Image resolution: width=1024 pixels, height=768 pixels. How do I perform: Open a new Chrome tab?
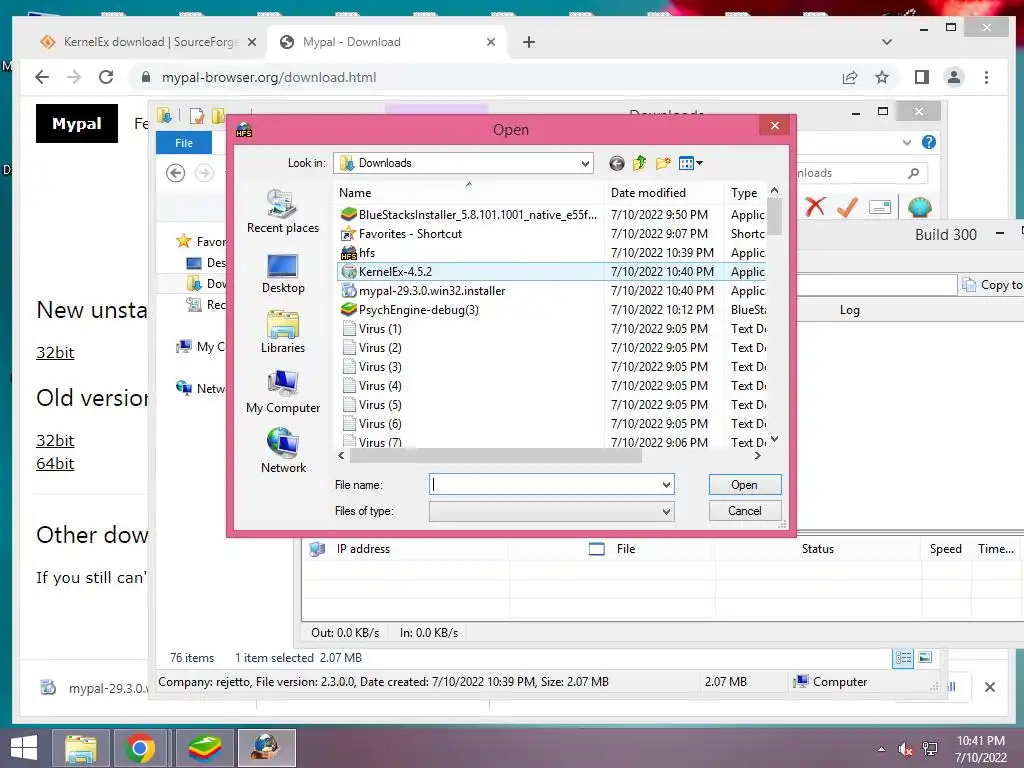(529, 42)
